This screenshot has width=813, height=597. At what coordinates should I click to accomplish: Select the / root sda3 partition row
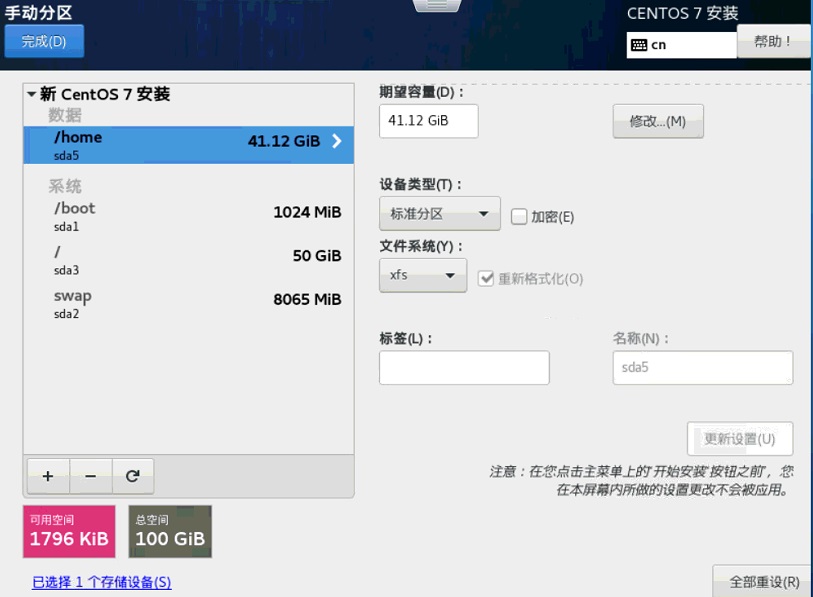pos(189,260)
